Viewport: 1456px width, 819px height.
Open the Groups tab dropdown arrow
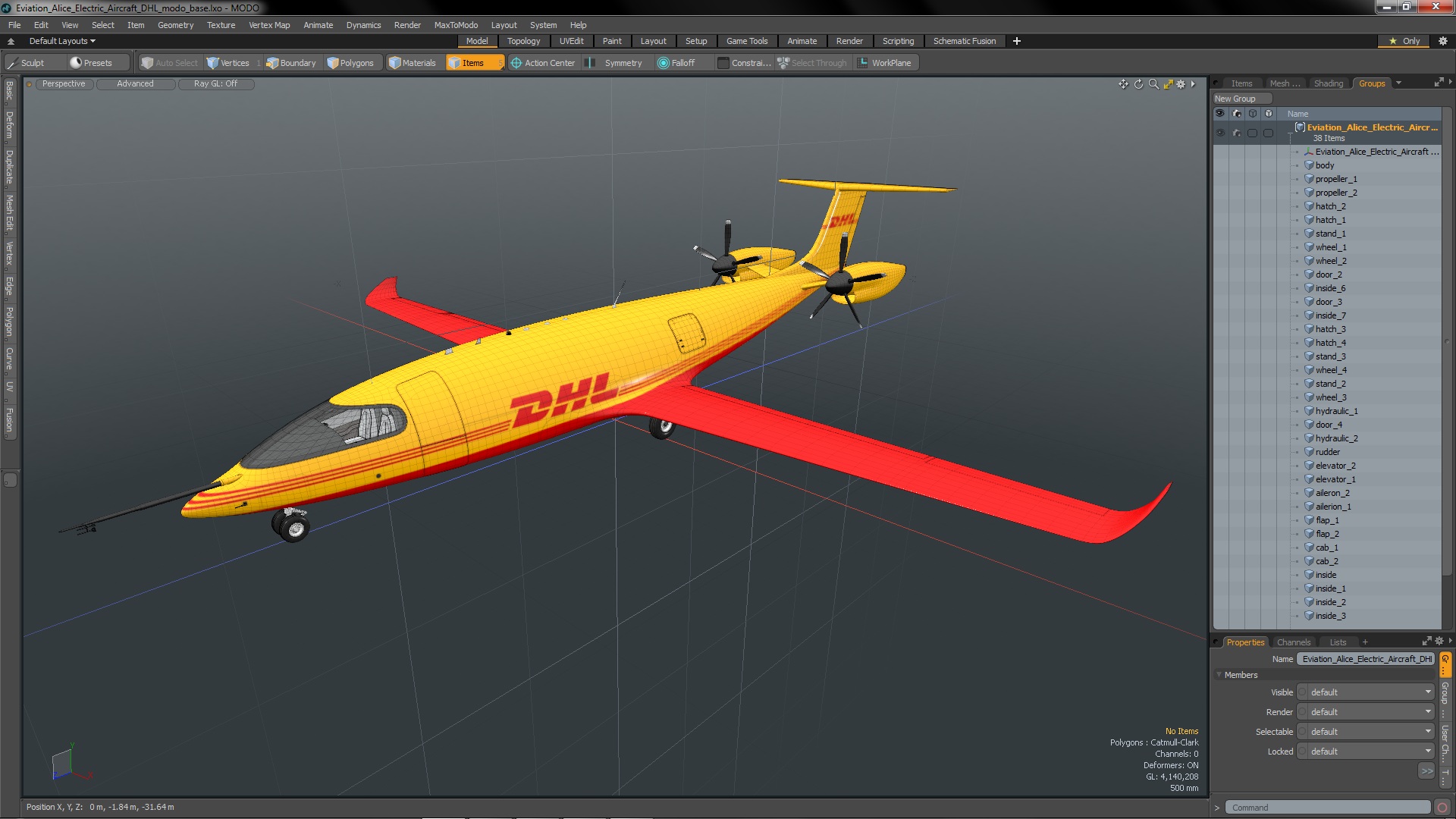coord(1398,83)
